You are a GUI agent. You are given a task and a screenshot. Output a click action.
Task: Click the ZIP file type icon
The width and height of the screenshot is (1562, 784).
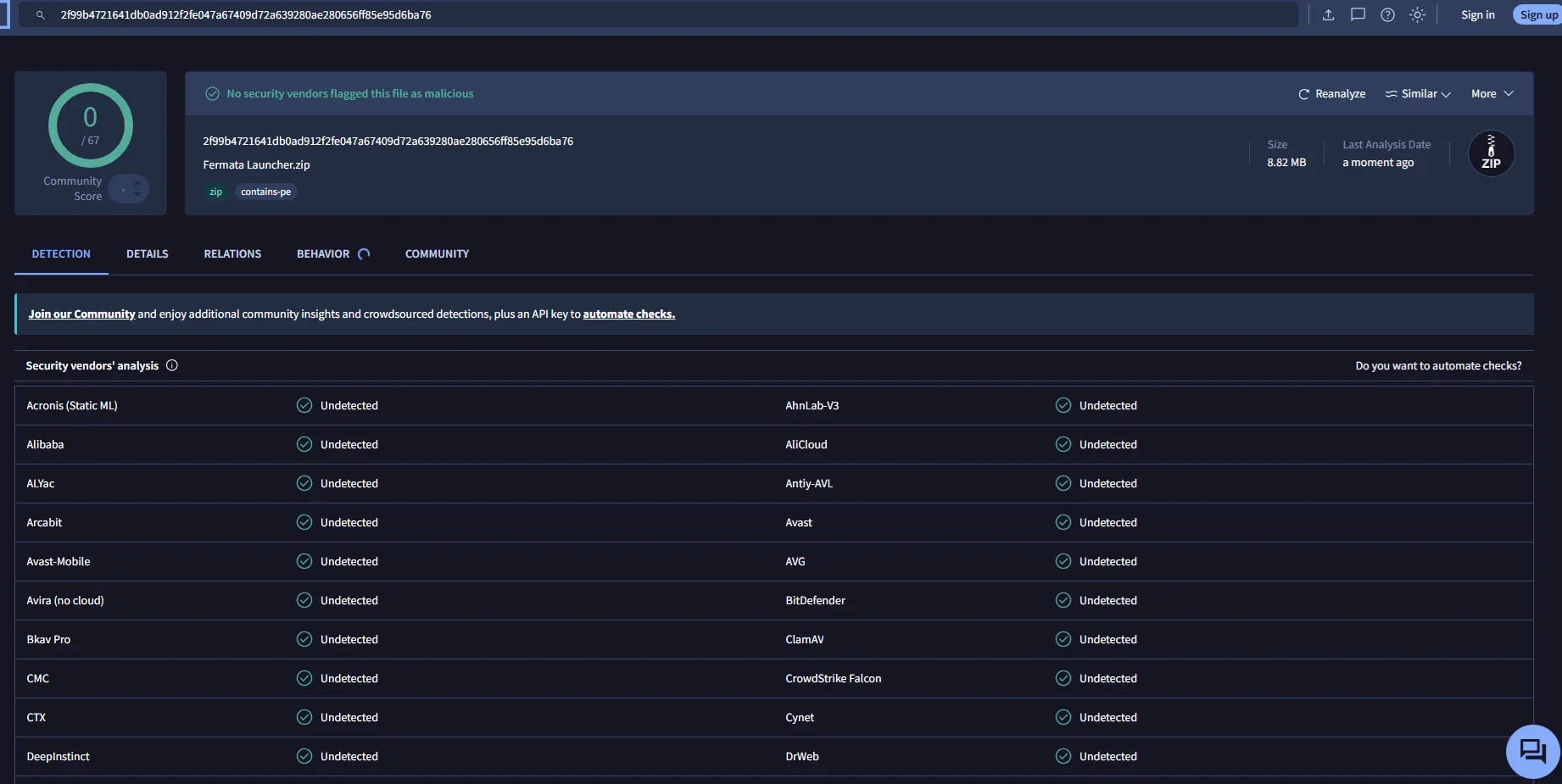1491,153
